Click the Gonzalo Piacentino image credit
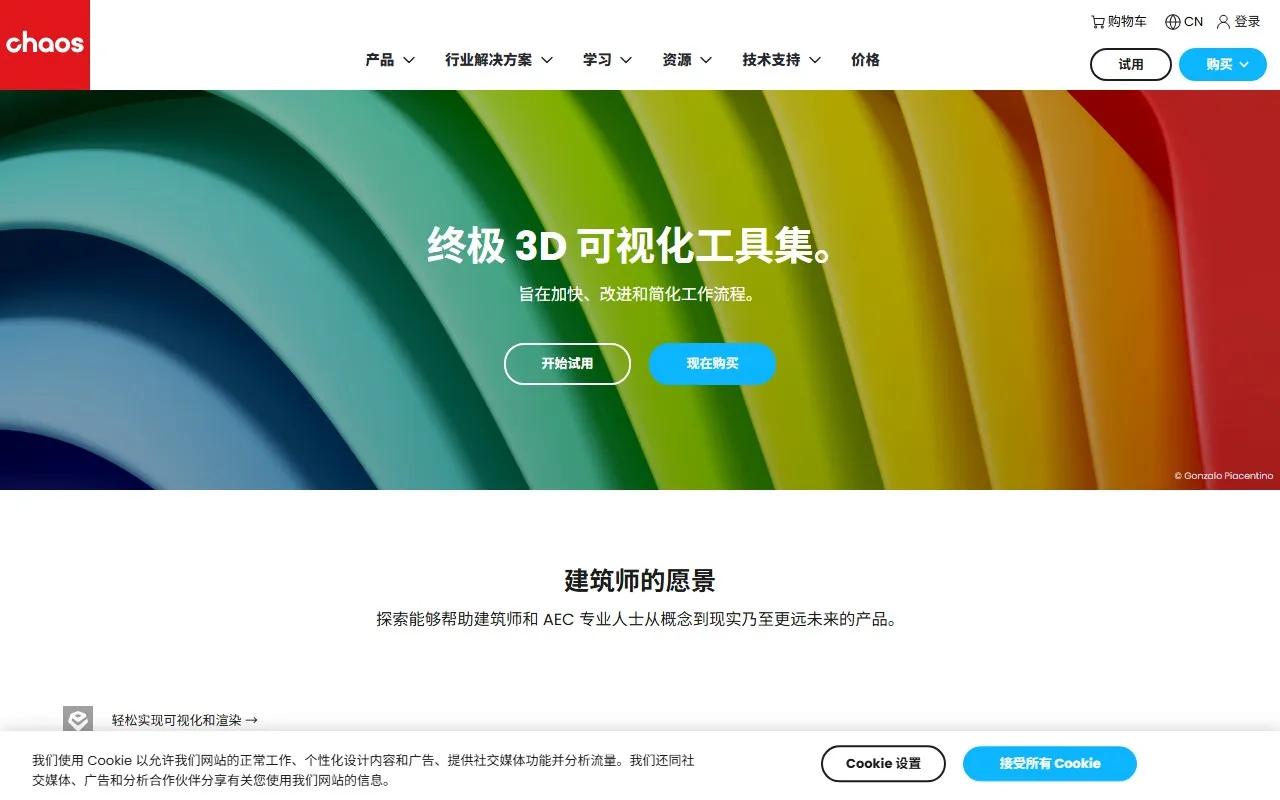The width and height of the screenshot is (1280, 800). pyautogui.click(x=1223, y=476)
